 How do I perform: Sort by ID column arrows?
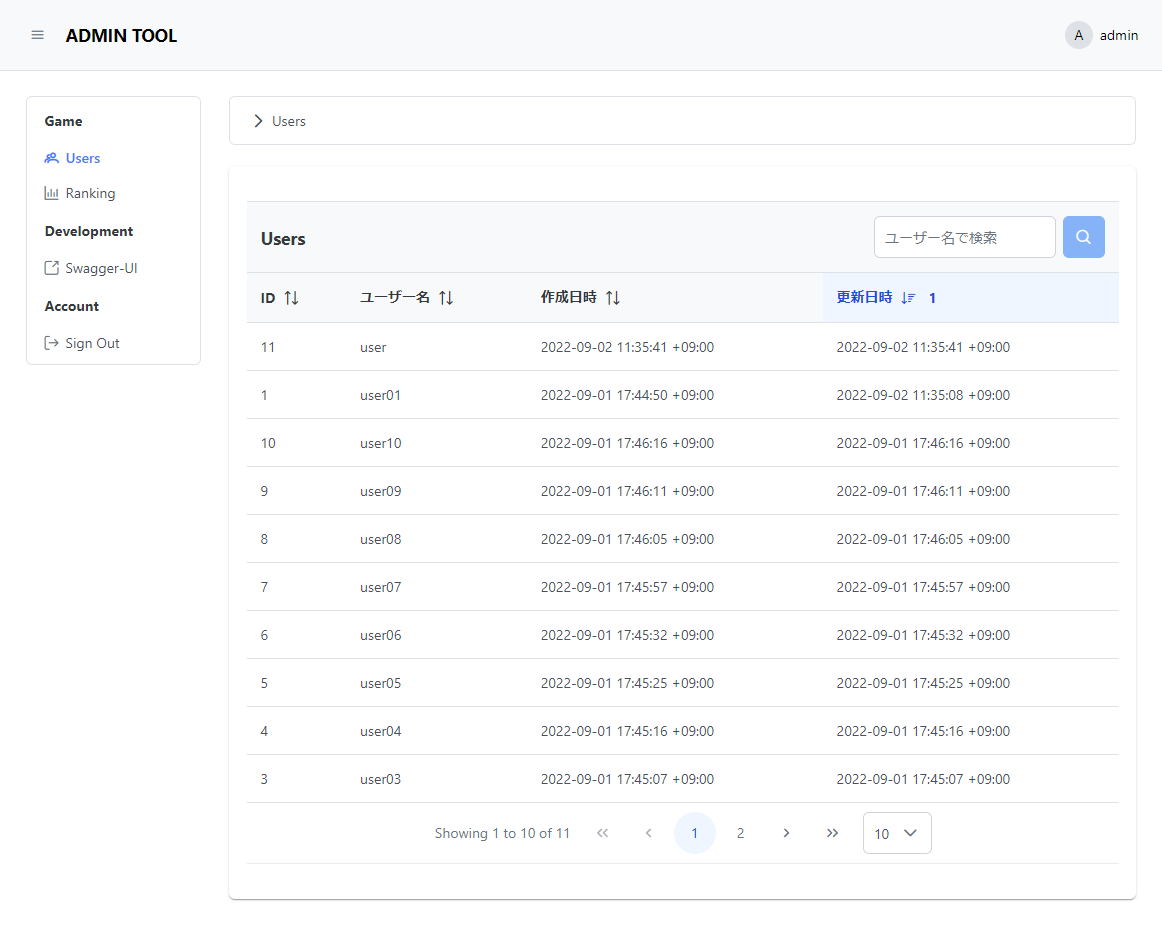click(291, 298)
